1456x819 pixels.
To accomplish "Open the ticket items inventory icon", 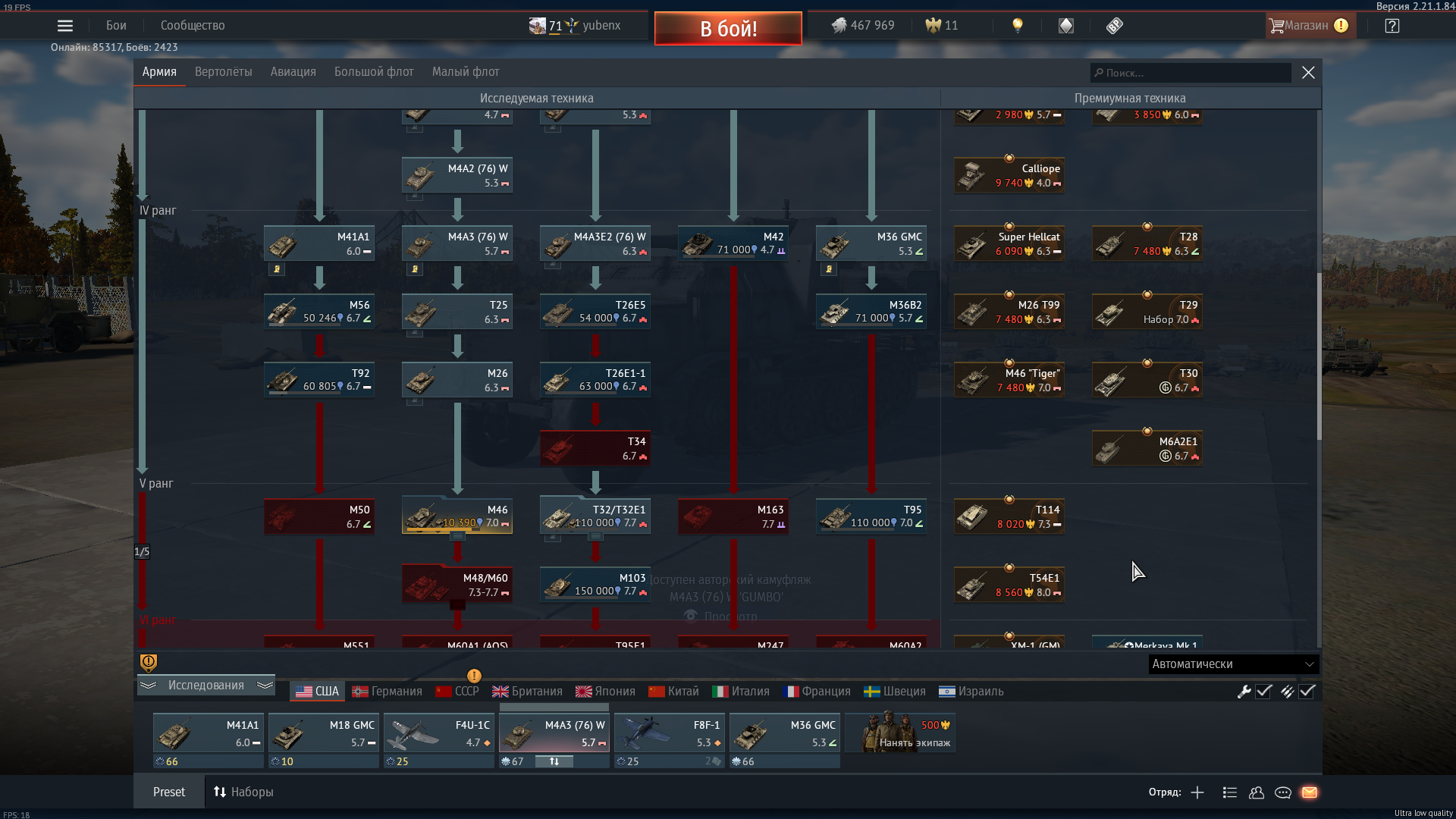I will (x=1114, y=26).
